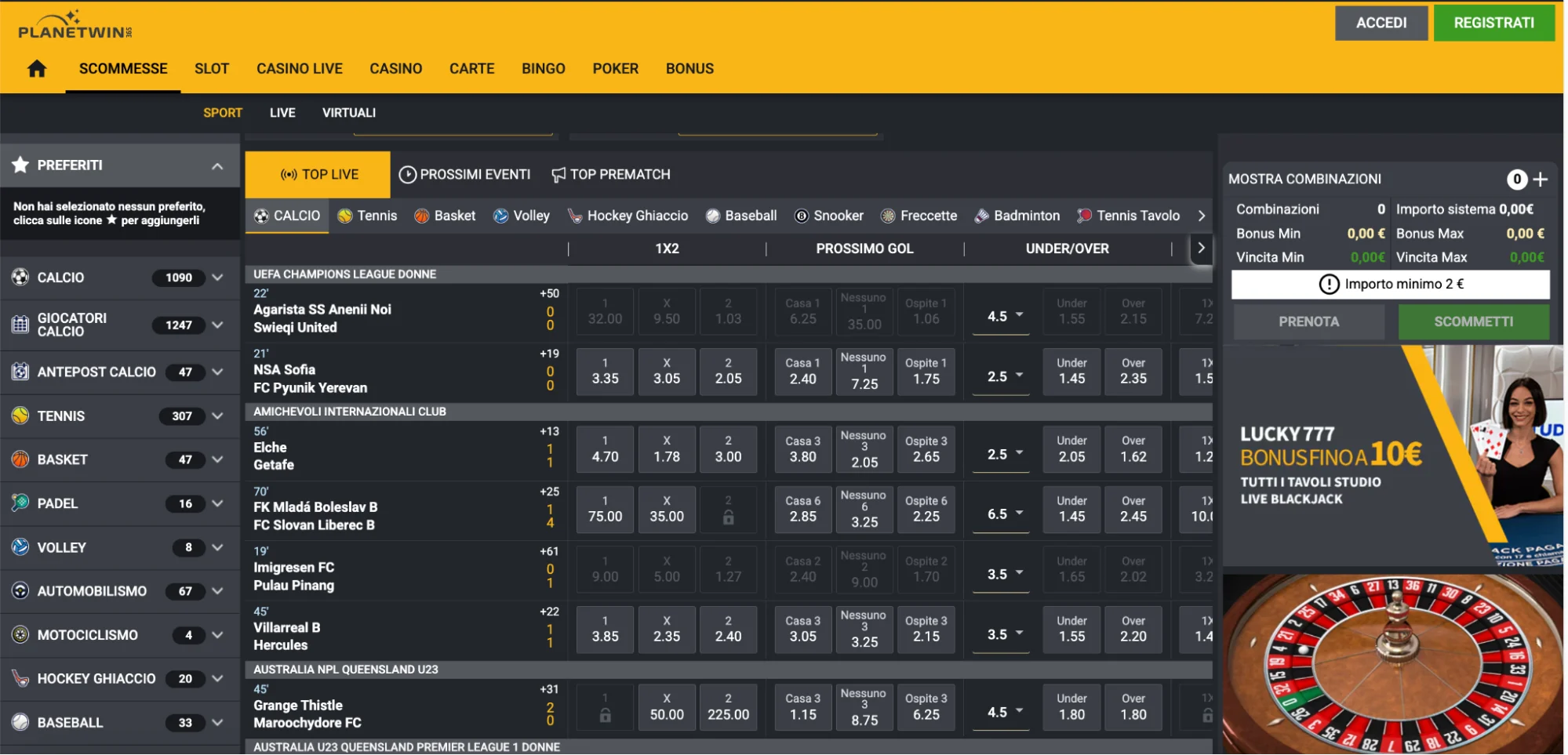Screen dimensions: 1568x755
Task: Click the Preferiti star icon
Action: click(x=20, y=165)
